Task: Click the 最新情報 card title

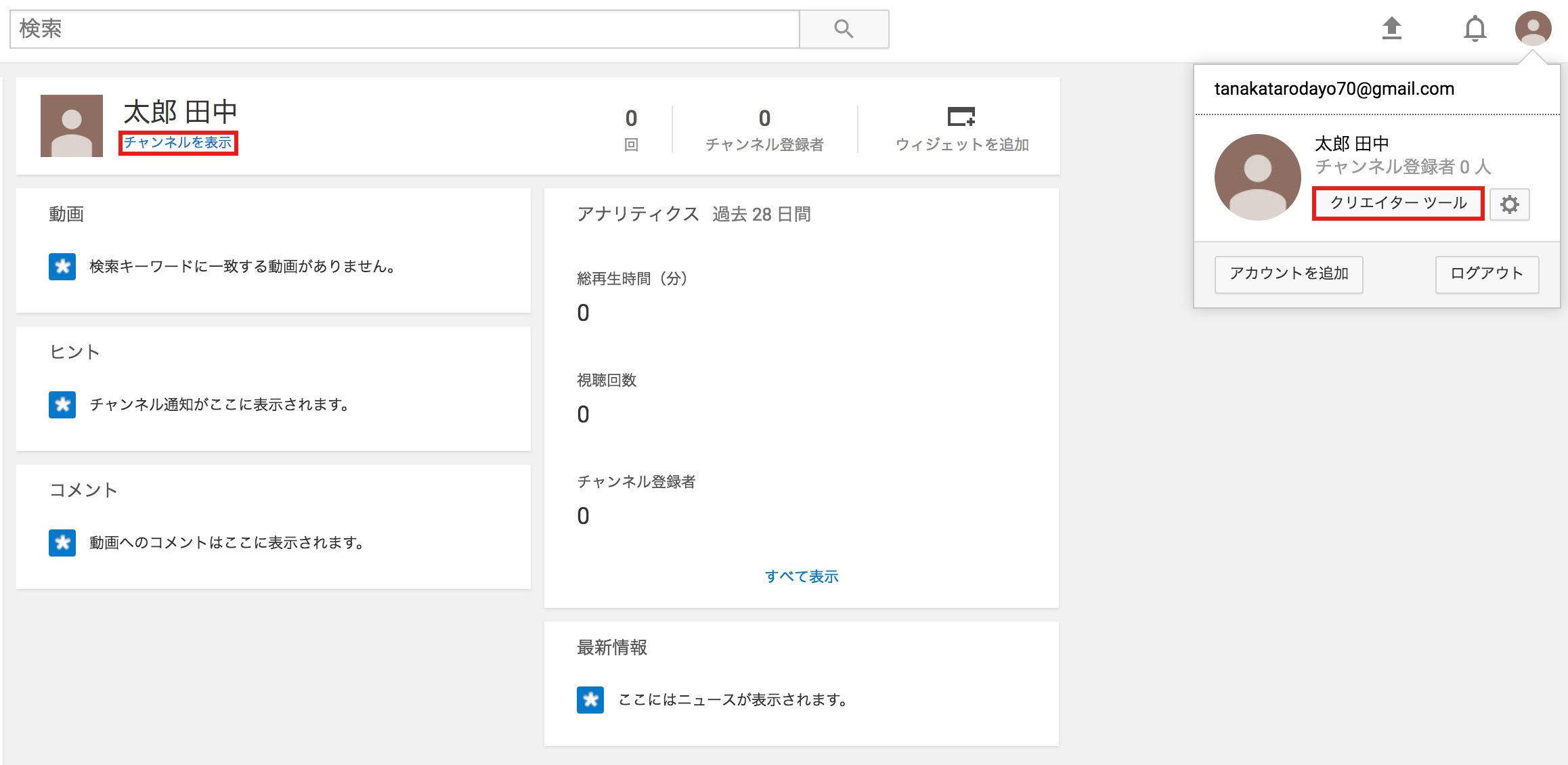Action: tap(612, 648)
